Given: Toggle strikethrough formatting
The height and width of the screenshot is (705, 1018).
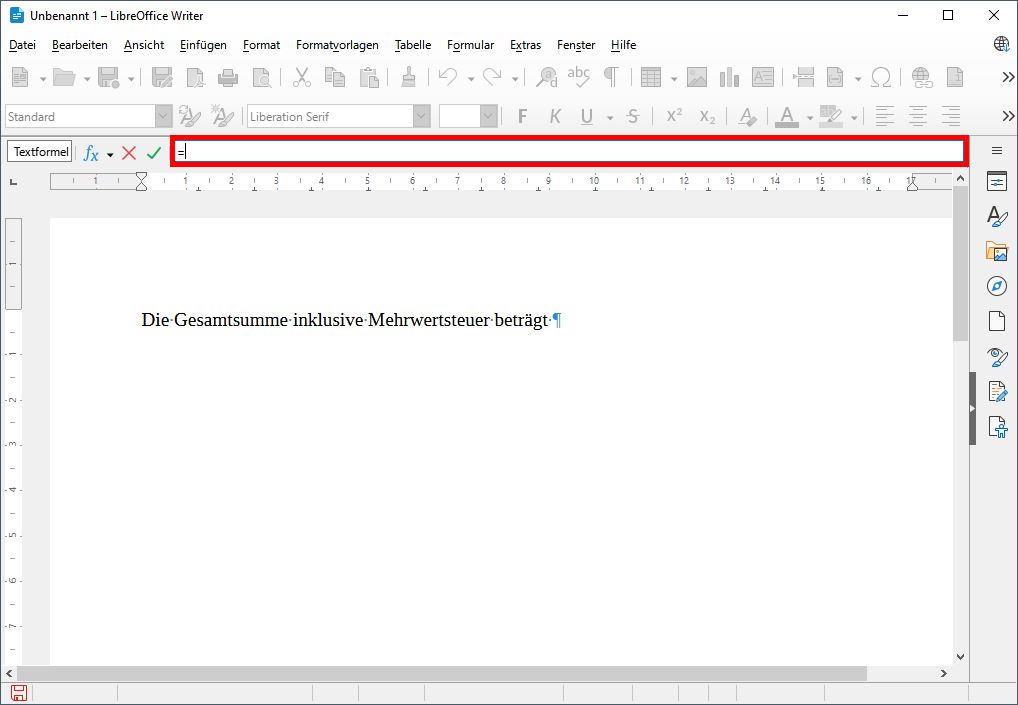Looking at the screenshot, I should tap(633, 116).
